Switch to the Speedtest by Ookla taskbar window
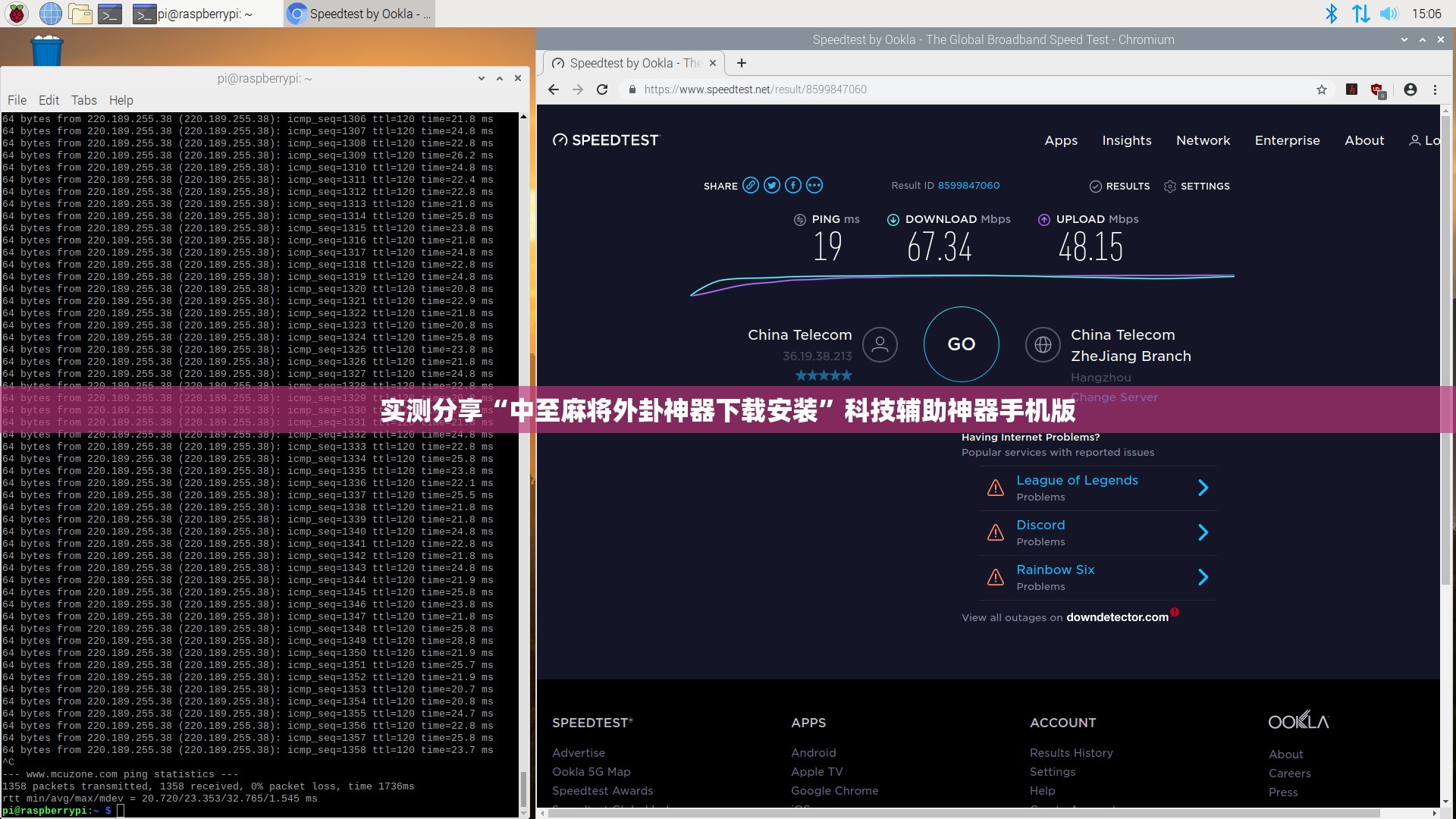This screenshot has height=819, width=1456. tap(359, 14)
